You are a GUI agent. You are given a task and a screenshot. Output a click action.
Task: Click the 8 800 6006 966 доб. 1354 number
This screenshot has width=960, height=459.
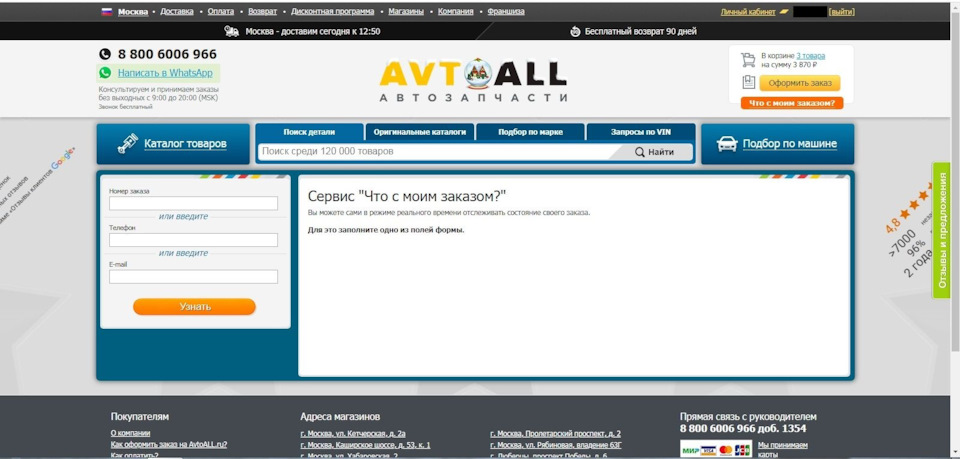[x=743, y=428]
